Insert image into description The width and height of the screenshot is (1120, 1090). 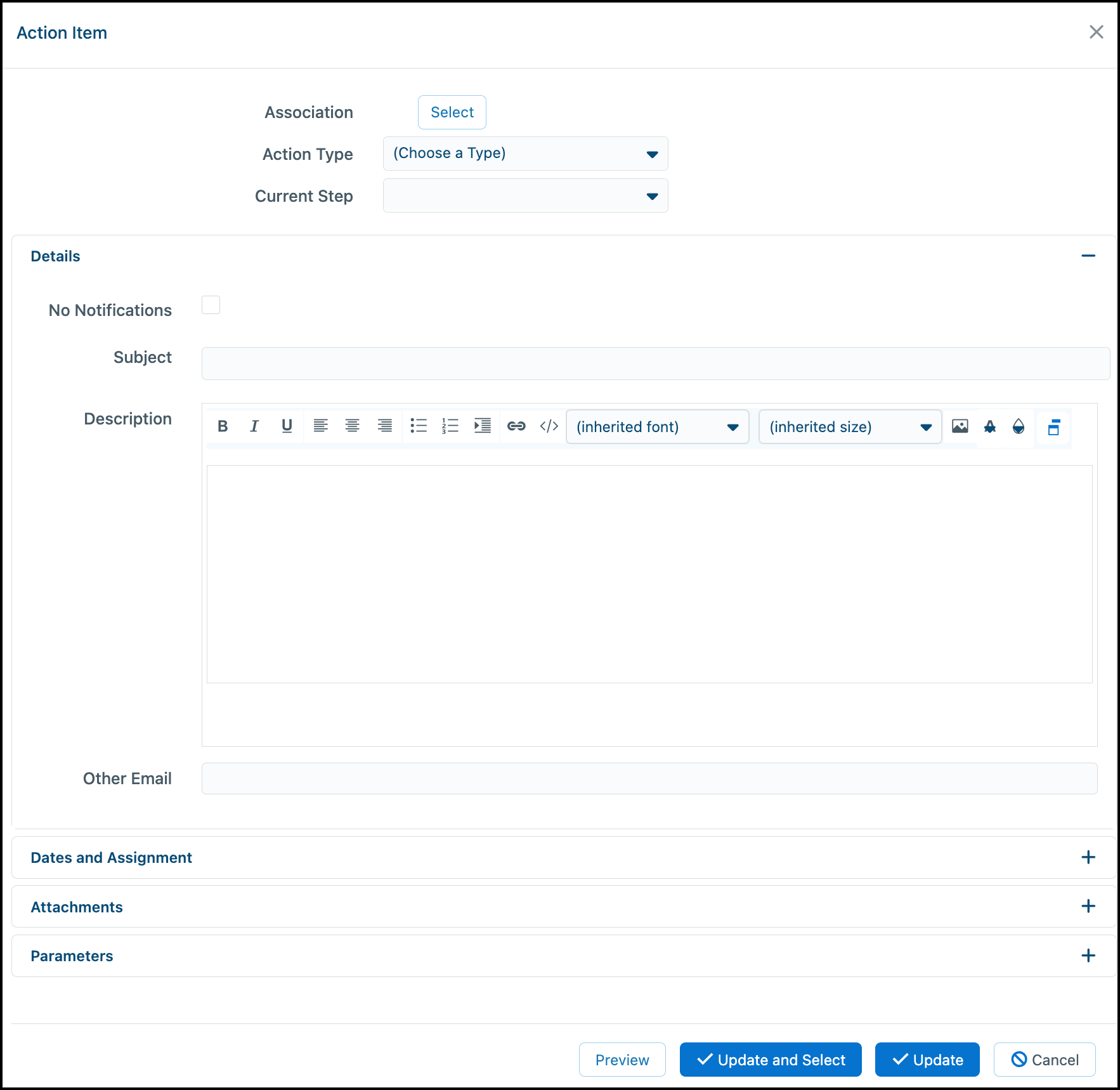960,426
